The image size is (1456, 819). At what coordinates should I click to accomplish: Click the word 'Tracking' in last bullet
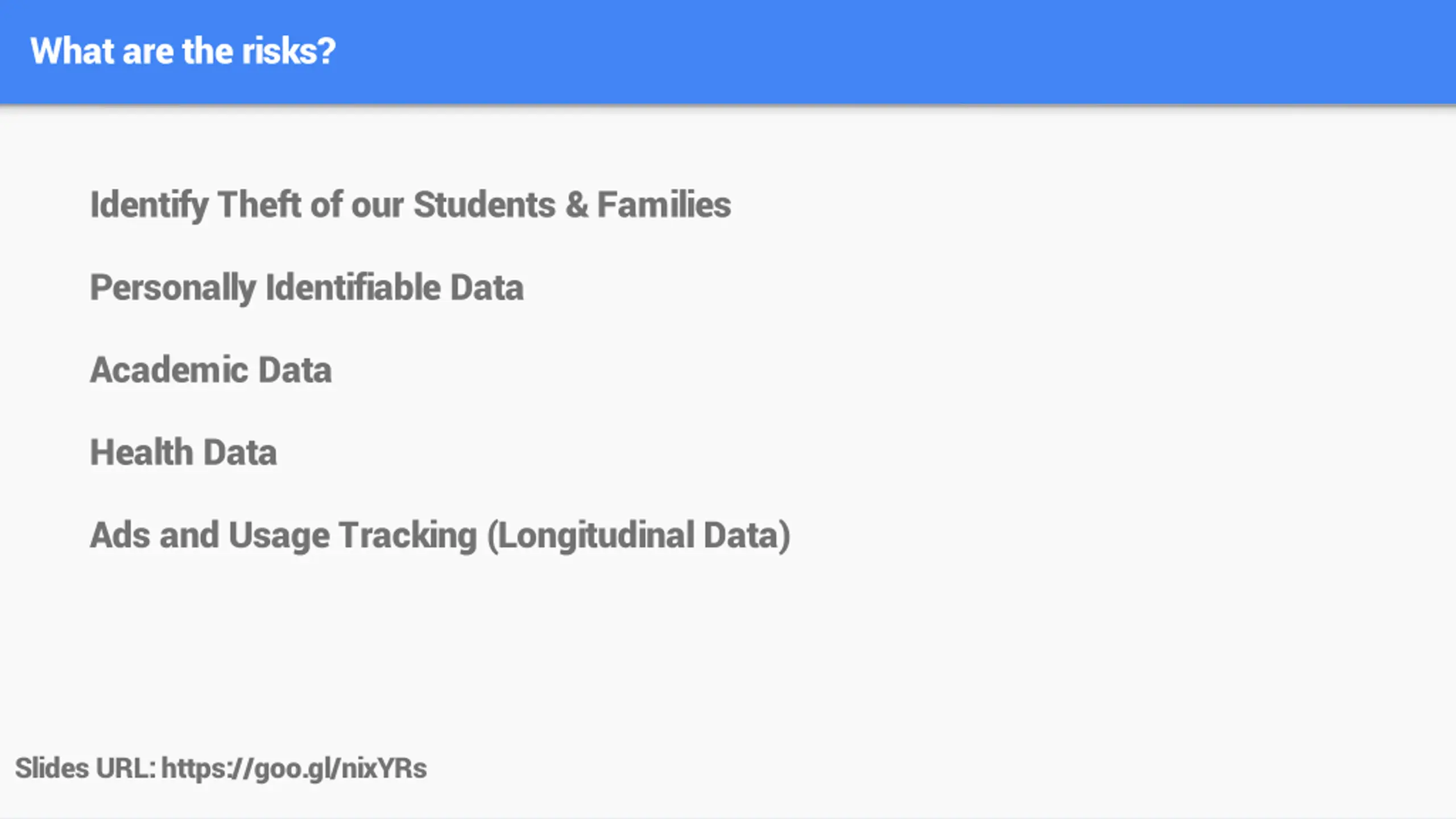(x=408, y=536)
